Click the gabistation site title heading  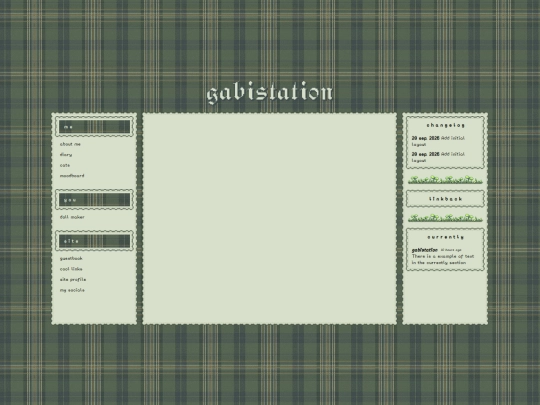tap(270, 93)
